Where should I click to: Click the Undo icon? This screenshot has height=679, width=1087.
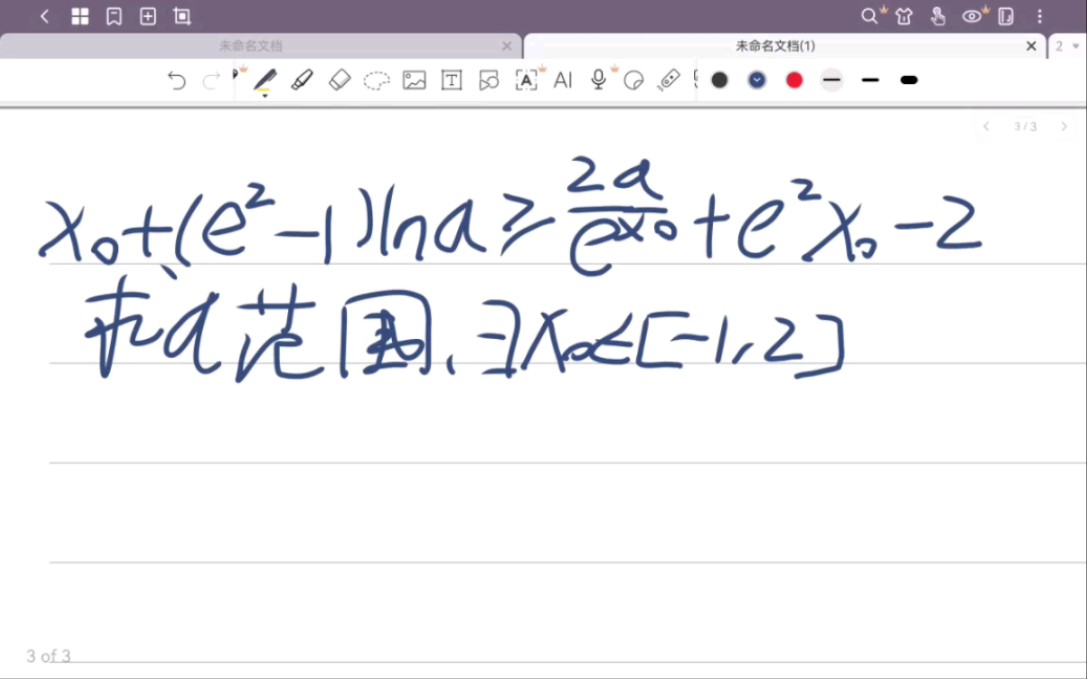click(x=177, y=80)
